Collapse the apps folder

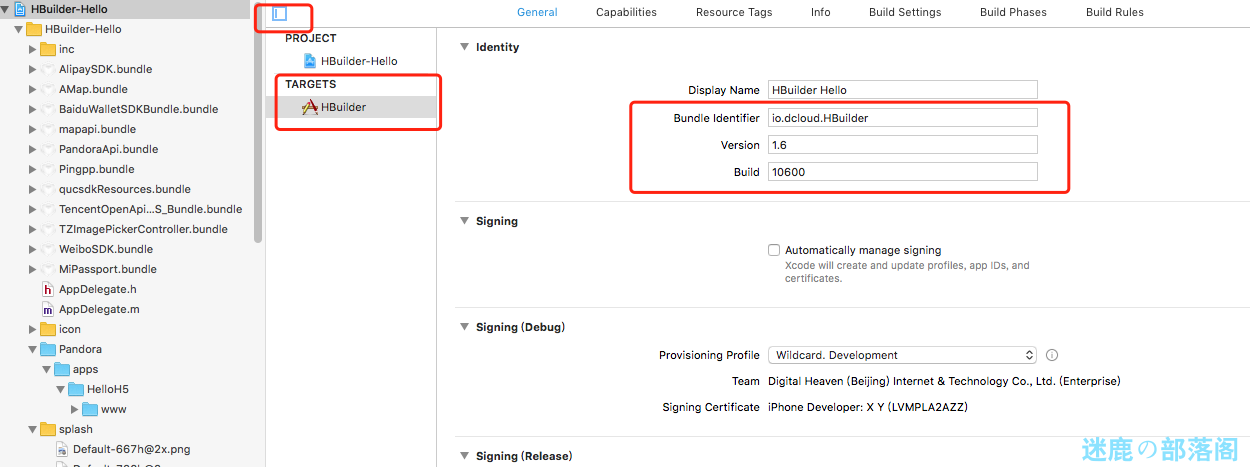point(46,369)
